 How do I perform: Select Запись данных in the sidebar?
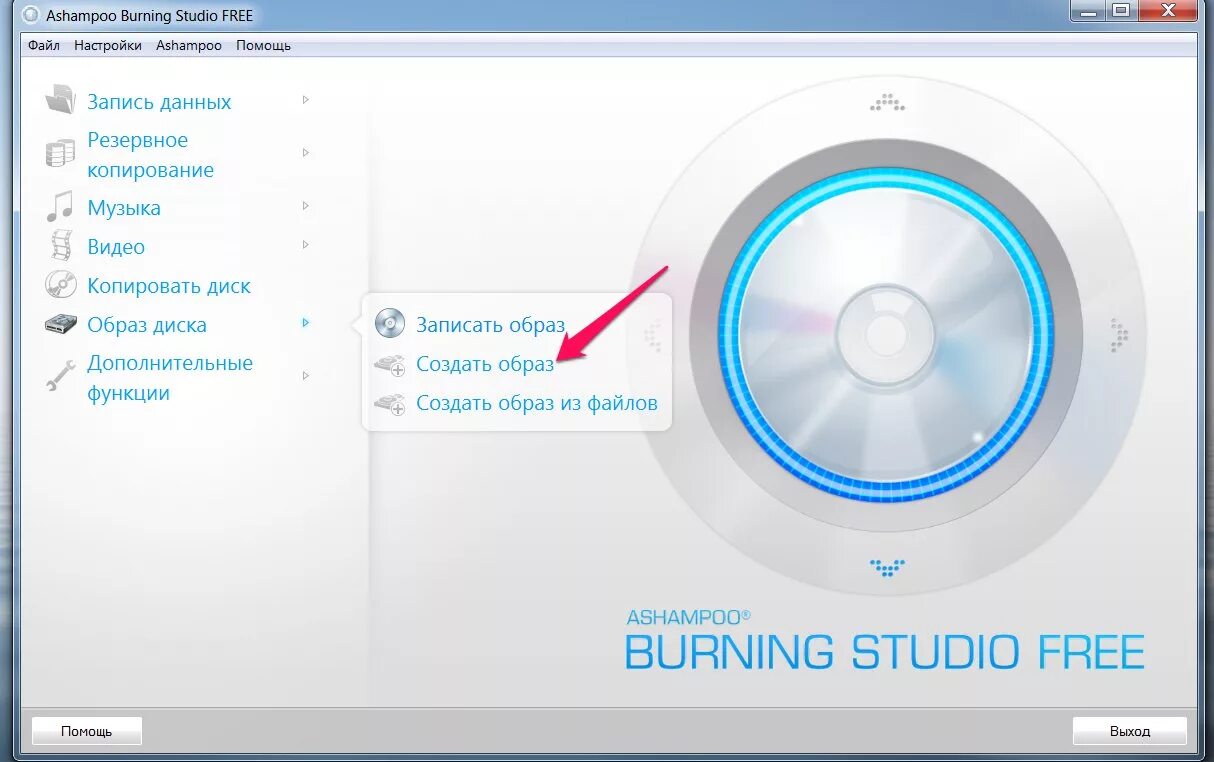point(159,101)
